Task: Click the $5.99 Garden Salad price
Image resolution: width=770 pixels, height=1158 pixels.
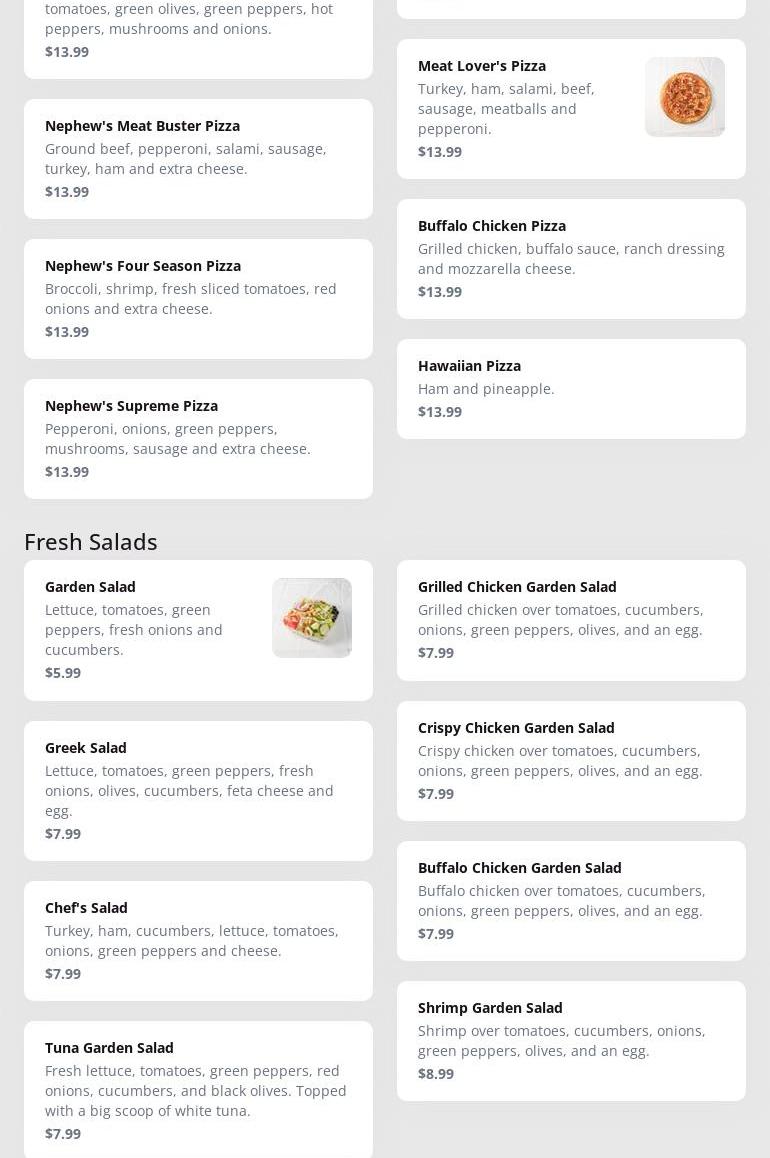Action: (63, 673)
